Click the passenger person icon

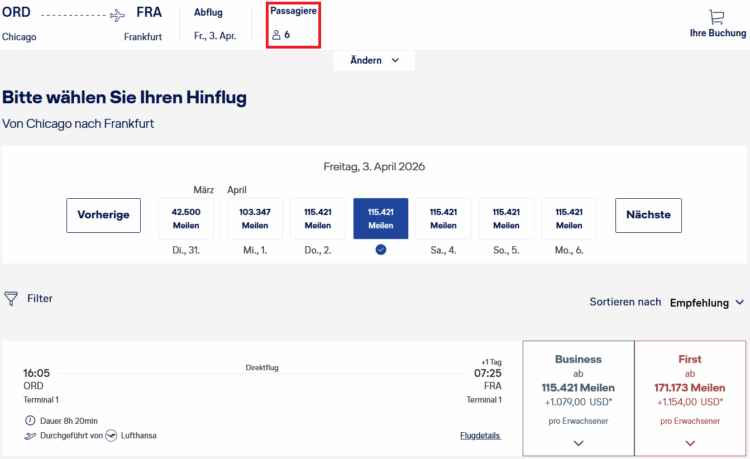coord(276,34)
